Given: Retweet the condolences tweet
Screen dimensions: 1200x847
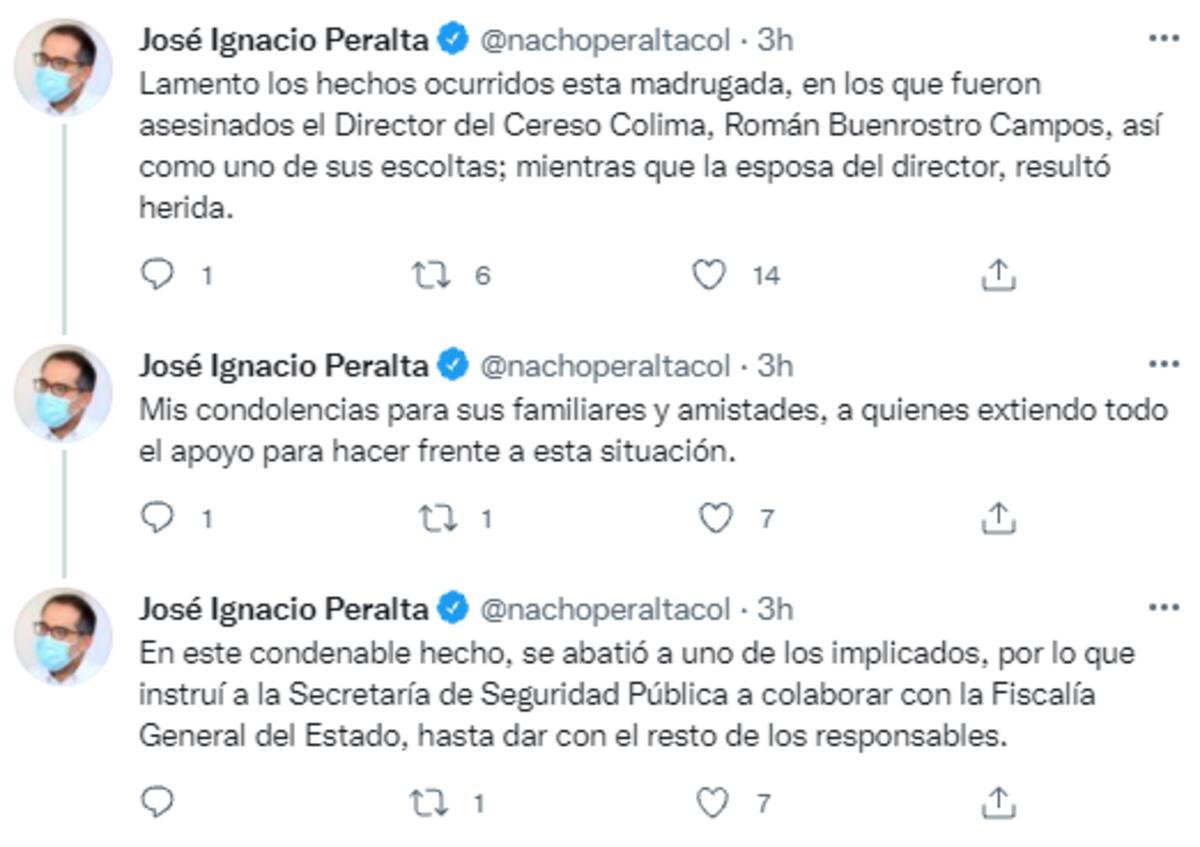Looking at the screenshot, I should [x=435, y=518].
